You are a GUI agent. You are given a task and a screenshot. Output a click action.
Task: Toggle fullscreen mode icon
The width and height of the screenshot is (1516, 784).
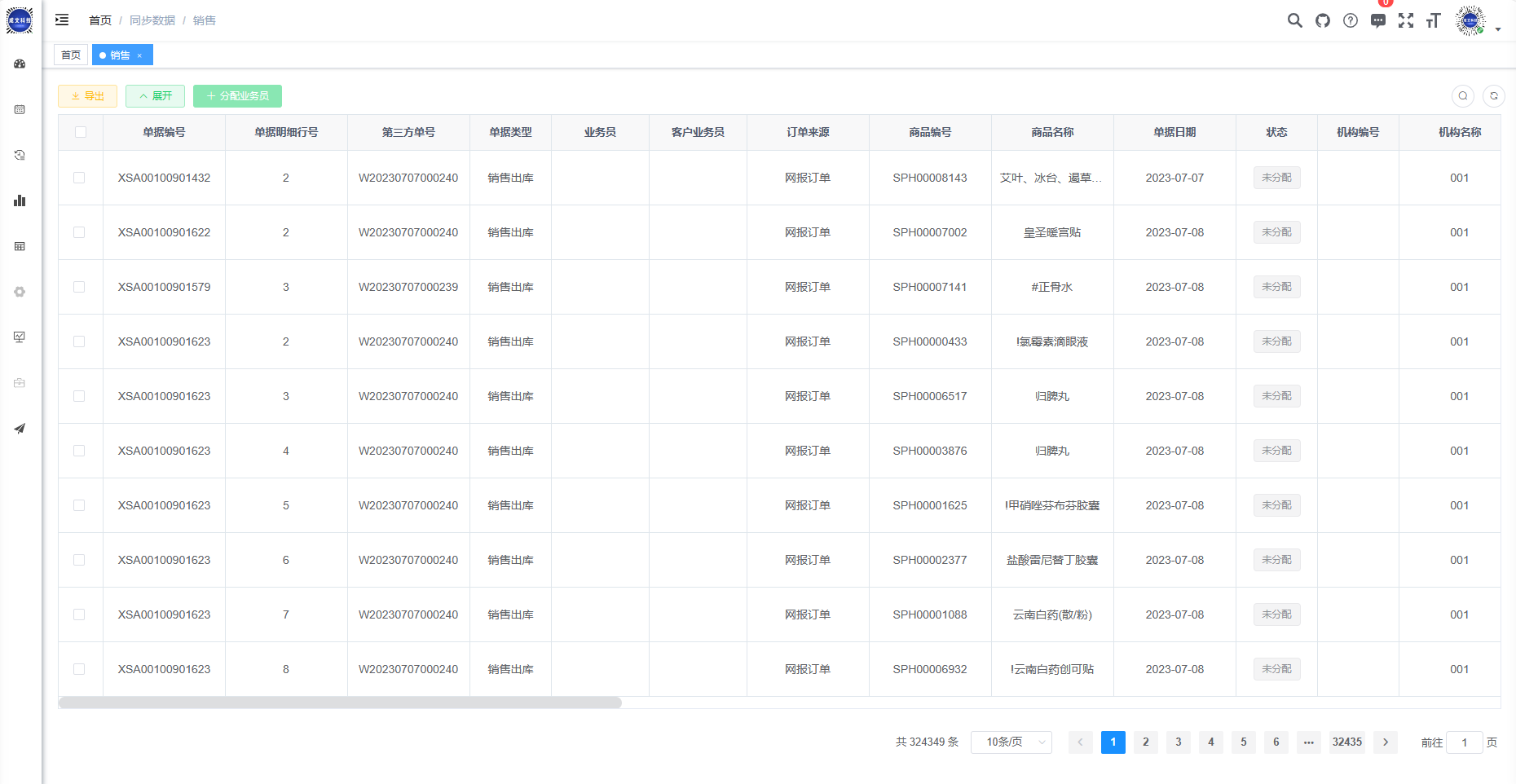pos(1406,20)
